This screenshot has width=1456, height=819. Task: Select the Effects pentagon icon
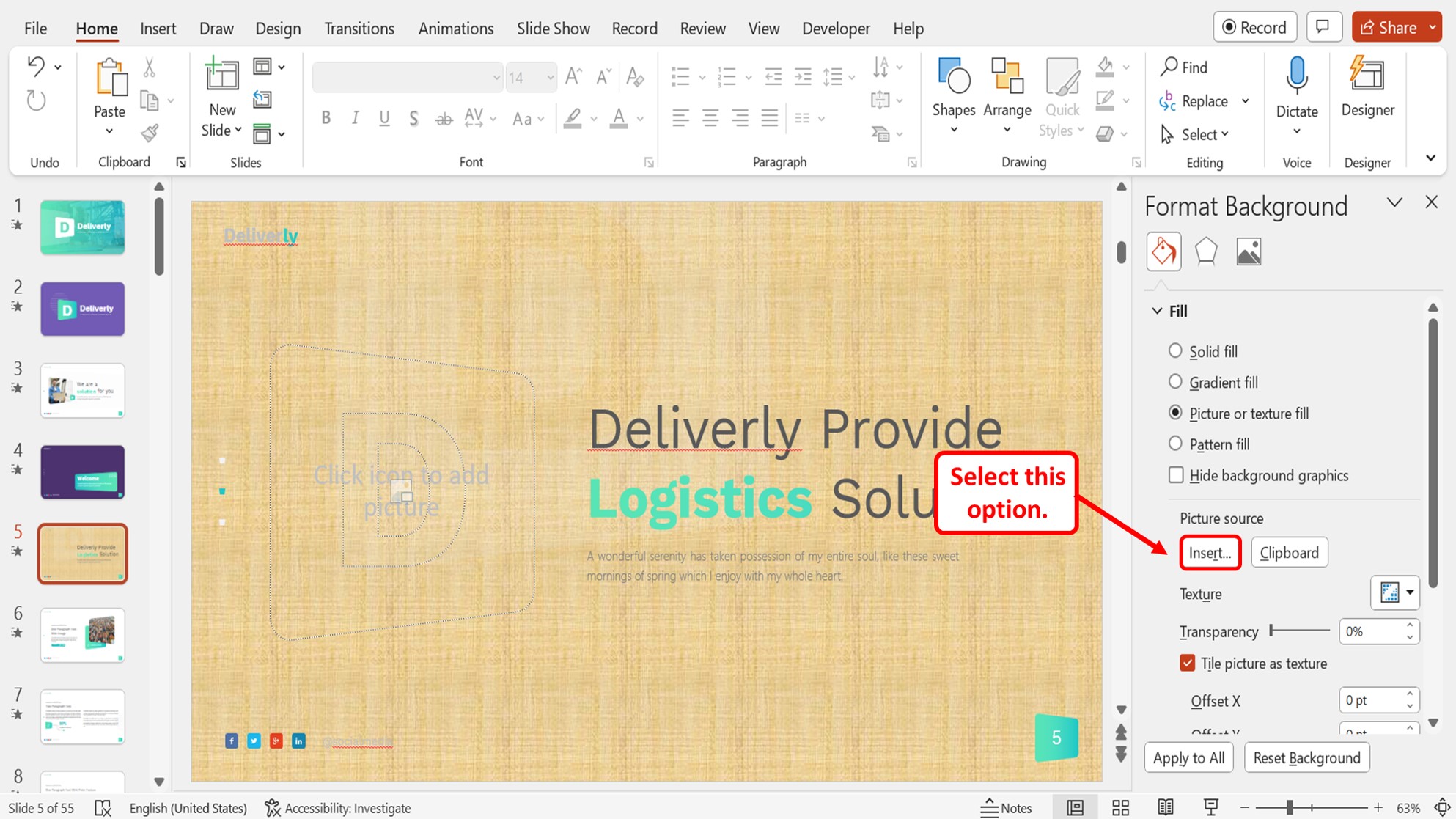(x=1206, y=252)
